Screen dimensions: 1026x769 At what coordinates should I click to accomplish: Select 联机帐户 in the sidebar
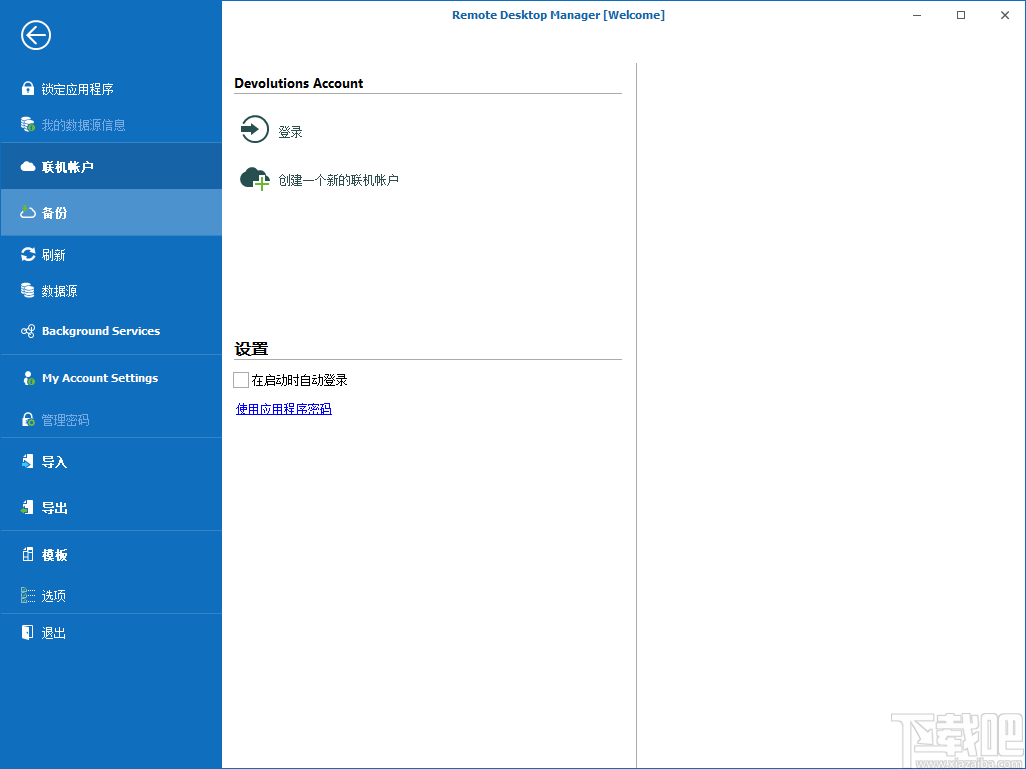(60, 166)
